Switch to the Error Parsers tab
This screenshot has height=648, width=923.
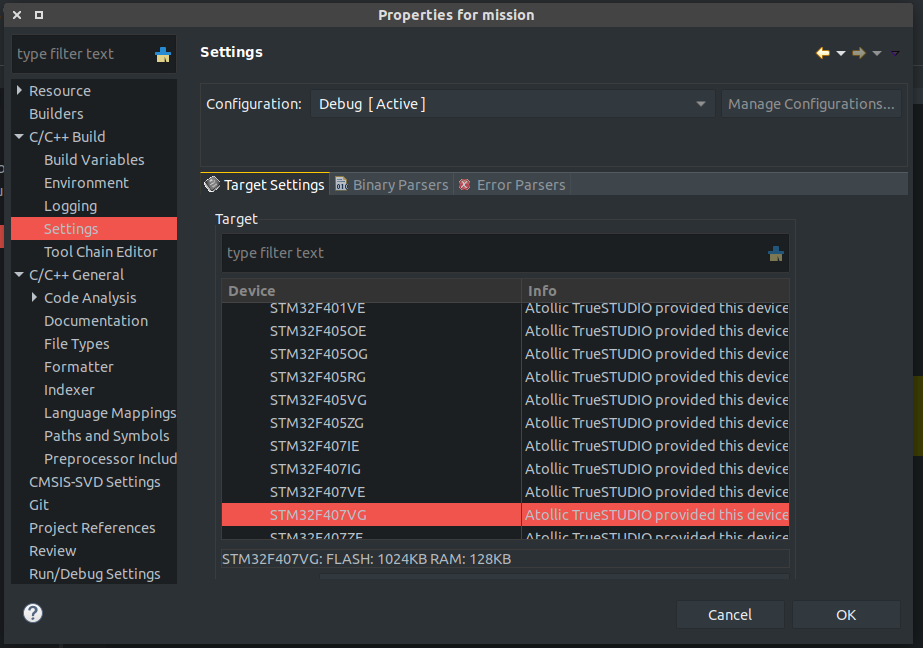click(x=512, y=184)
